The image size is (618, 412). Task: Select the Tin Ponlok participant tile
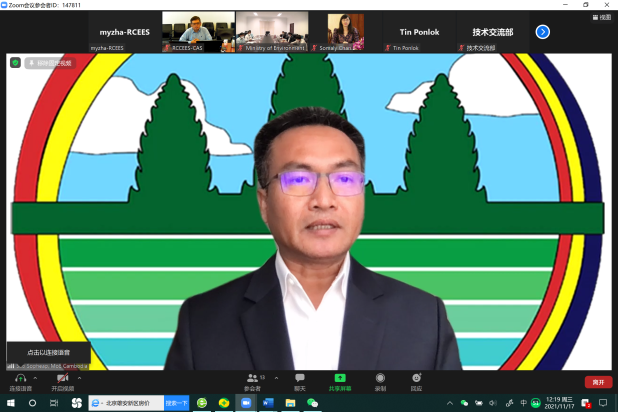pyautogui.click(x=420, y=32)
